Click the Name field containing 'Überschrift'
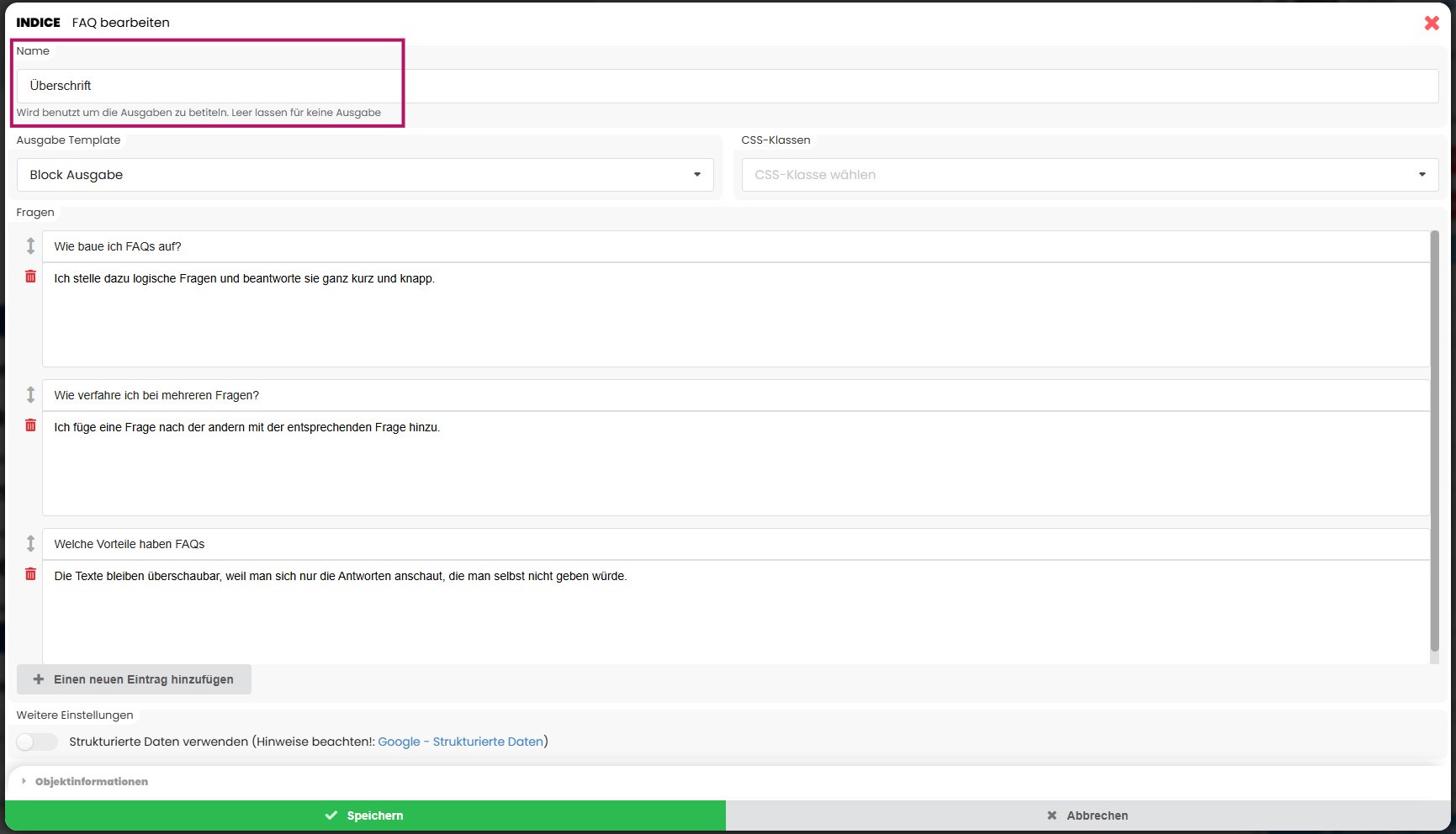Image resolution: width=1456 pixels, height=834 pixels. (727, 86)
